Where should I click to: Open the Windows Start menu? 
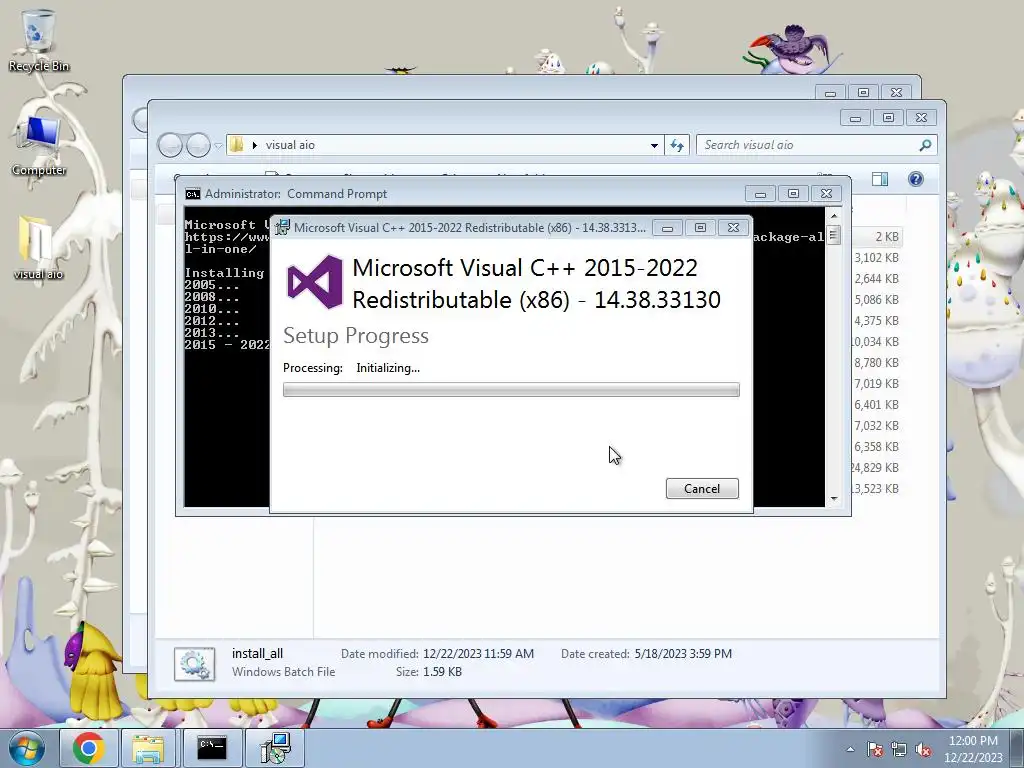(26, 748)
